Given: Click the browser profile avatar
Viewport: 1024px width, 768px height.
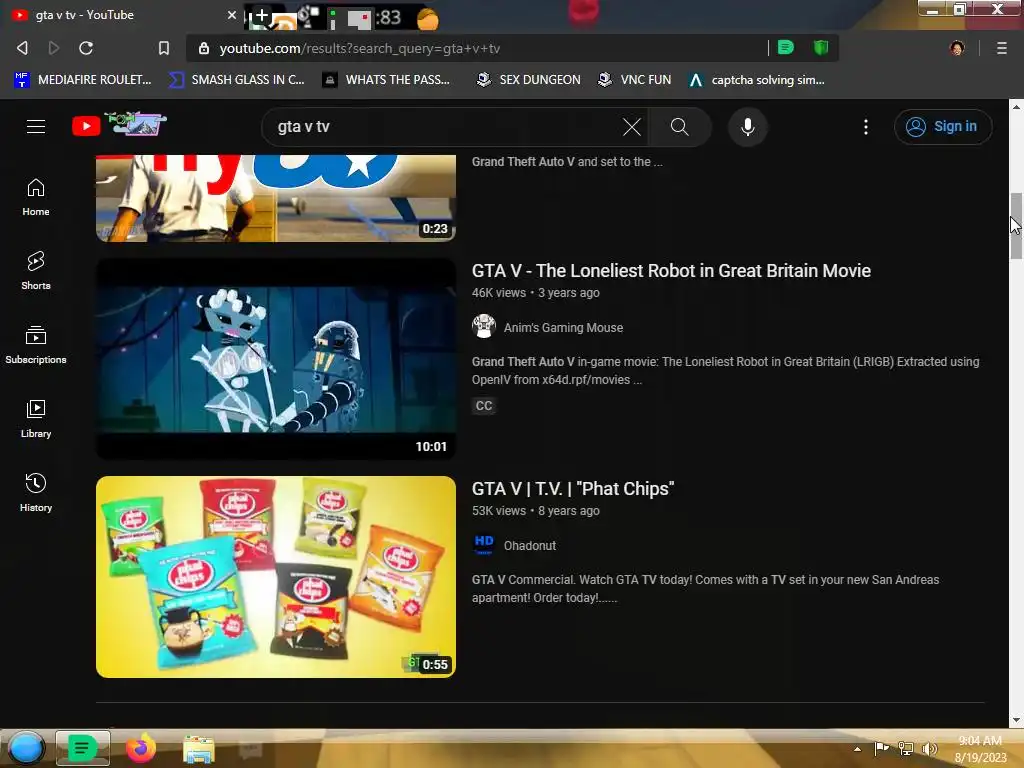Looking at the screenshot, I should pyautogui.click(x=957, y=48).
